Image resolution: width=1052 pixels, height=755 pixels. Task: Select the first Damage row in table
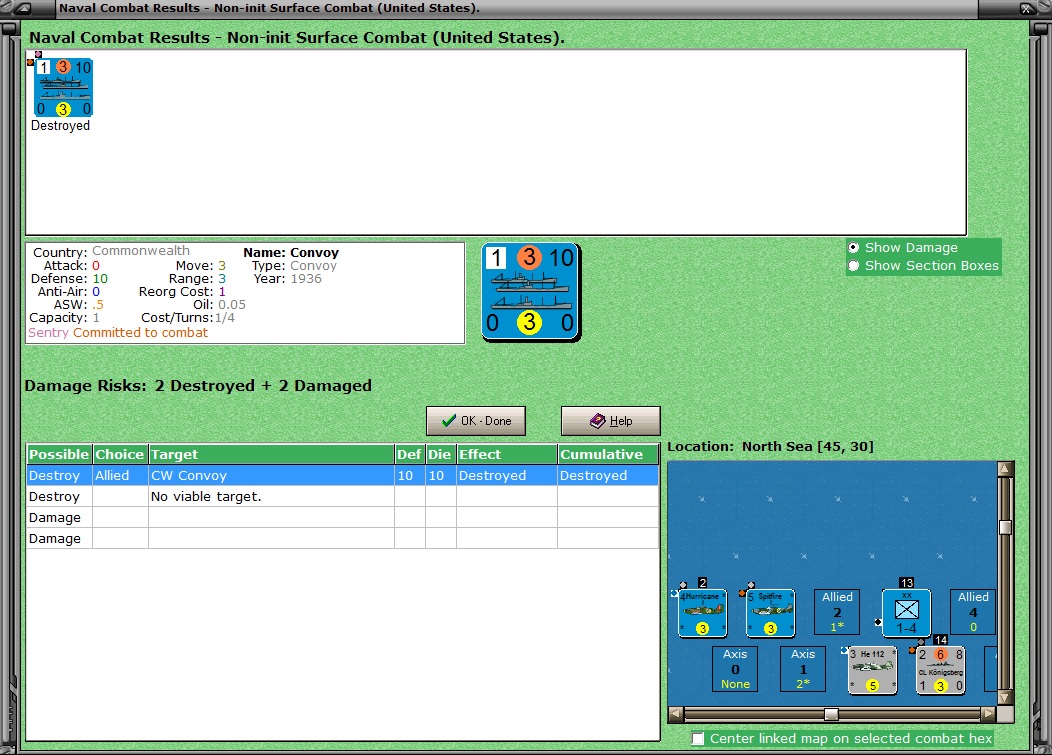342,517
